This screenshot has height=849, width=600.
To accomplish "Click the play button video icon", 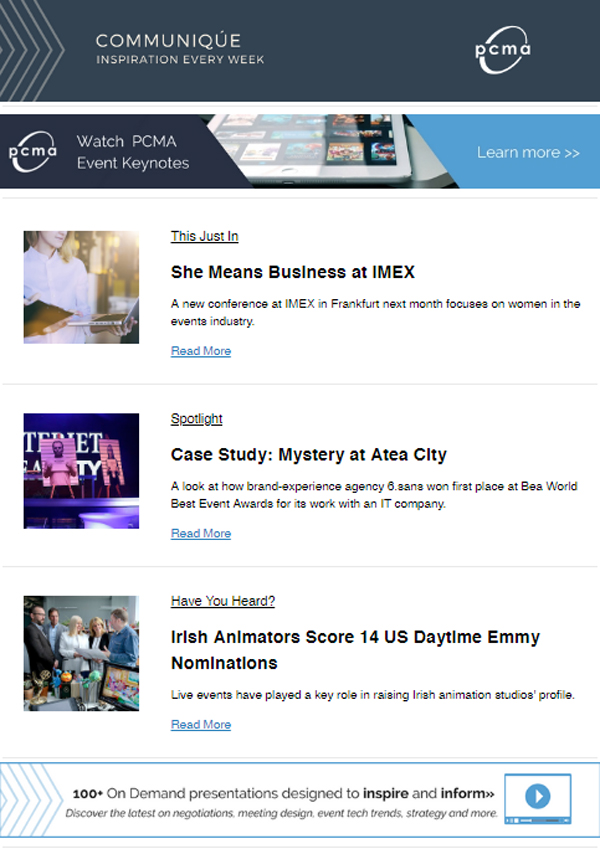I will [538, 799].
